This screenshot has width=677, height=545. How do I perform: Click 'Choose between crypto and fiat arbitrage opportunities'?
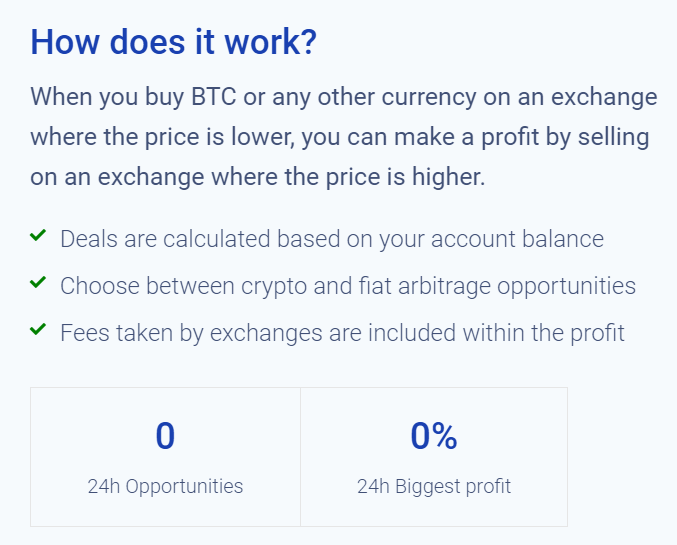(348, 286)
